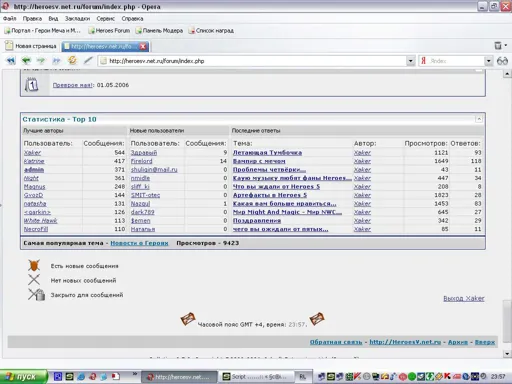Open new user Firelord profile
This screenshot has height=384, width=512.
point(141,161)
